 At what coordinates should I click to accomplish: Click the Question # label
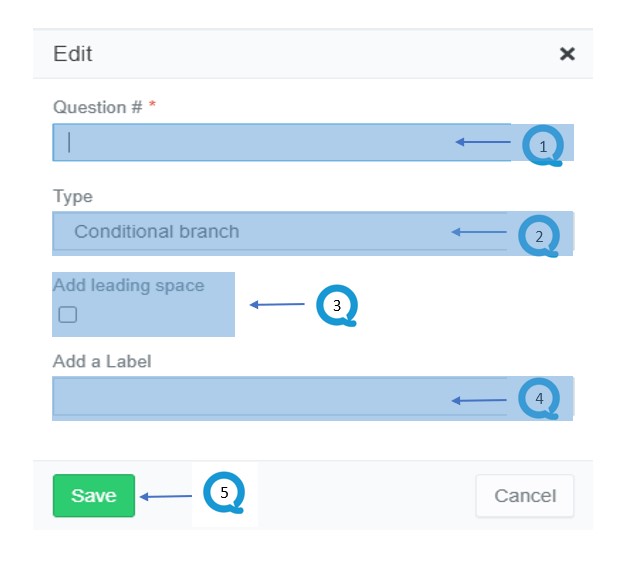point(98,107)
